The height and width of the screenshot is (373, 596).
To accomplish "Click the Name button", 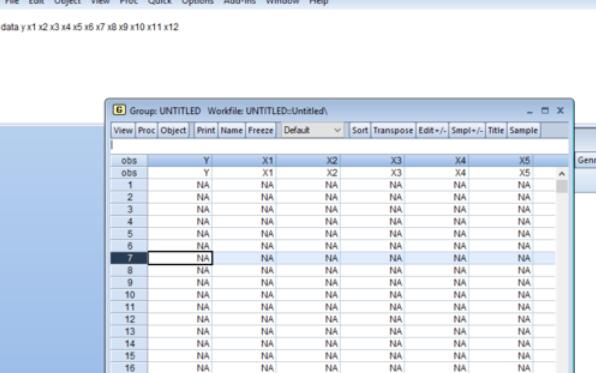I will click(x=231, y=130).
